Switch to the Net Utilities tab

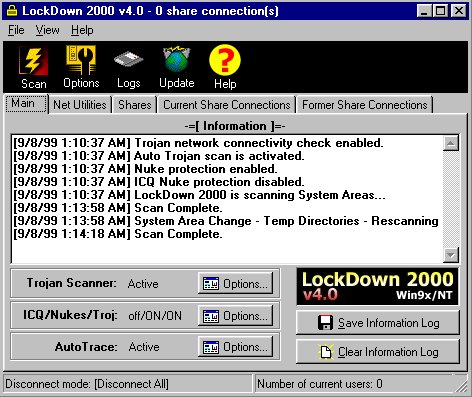80,105
